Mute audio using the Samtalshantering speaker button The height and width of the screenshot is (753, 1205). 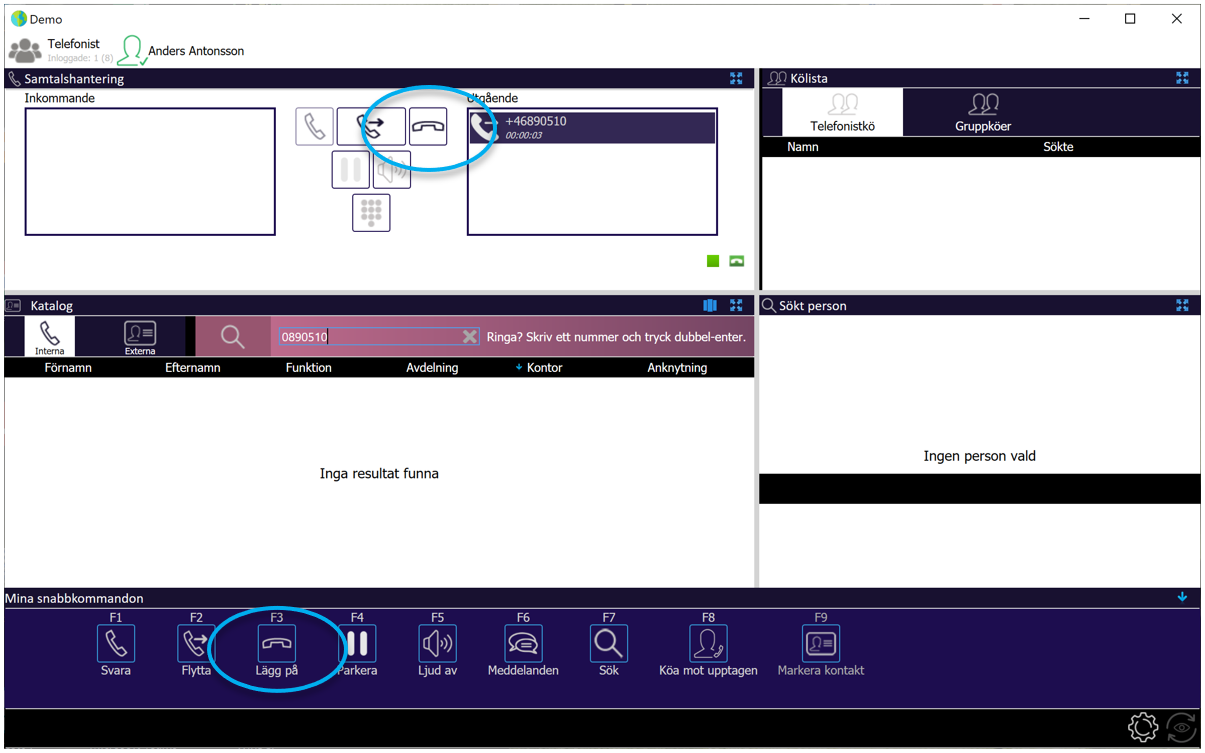click(392, 170)
